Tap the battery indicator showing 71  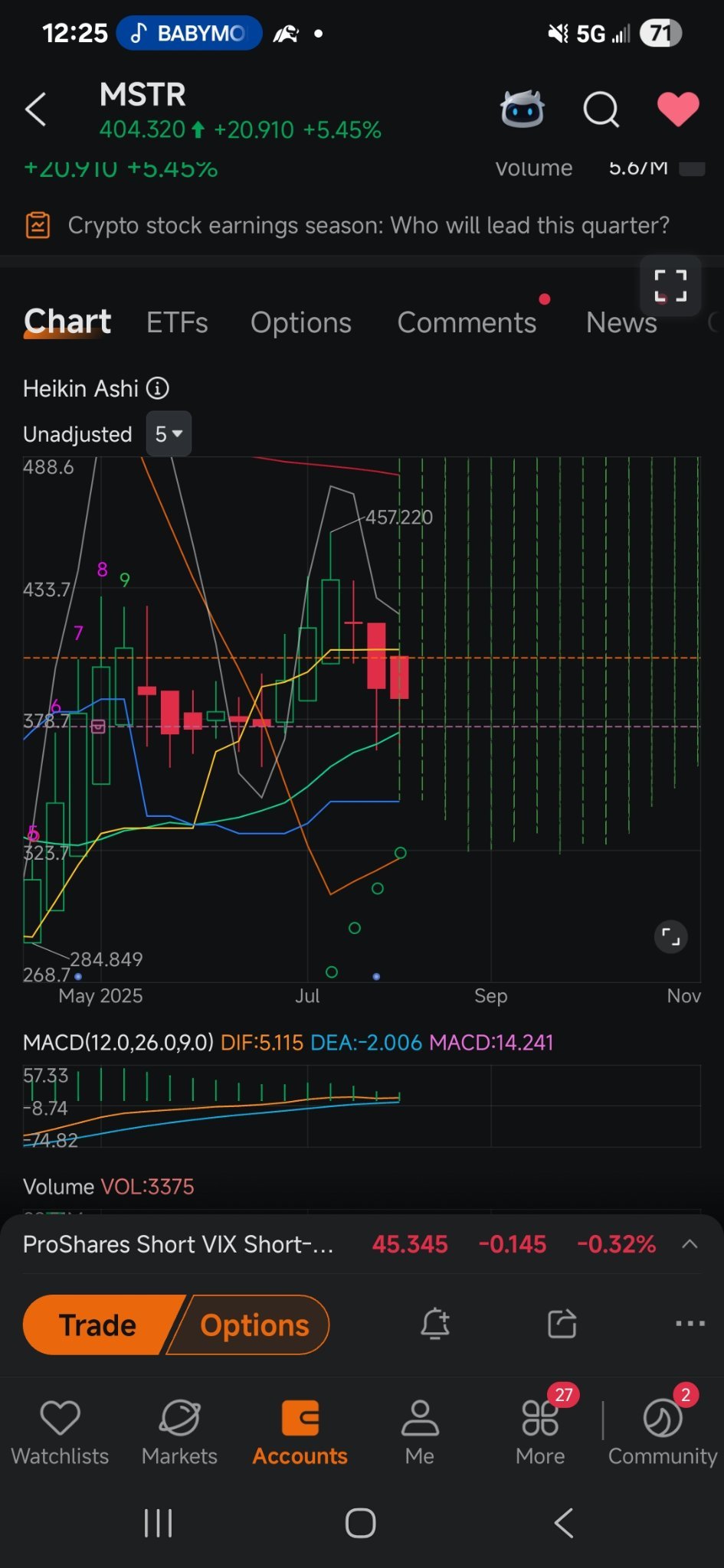coord(661,34)
